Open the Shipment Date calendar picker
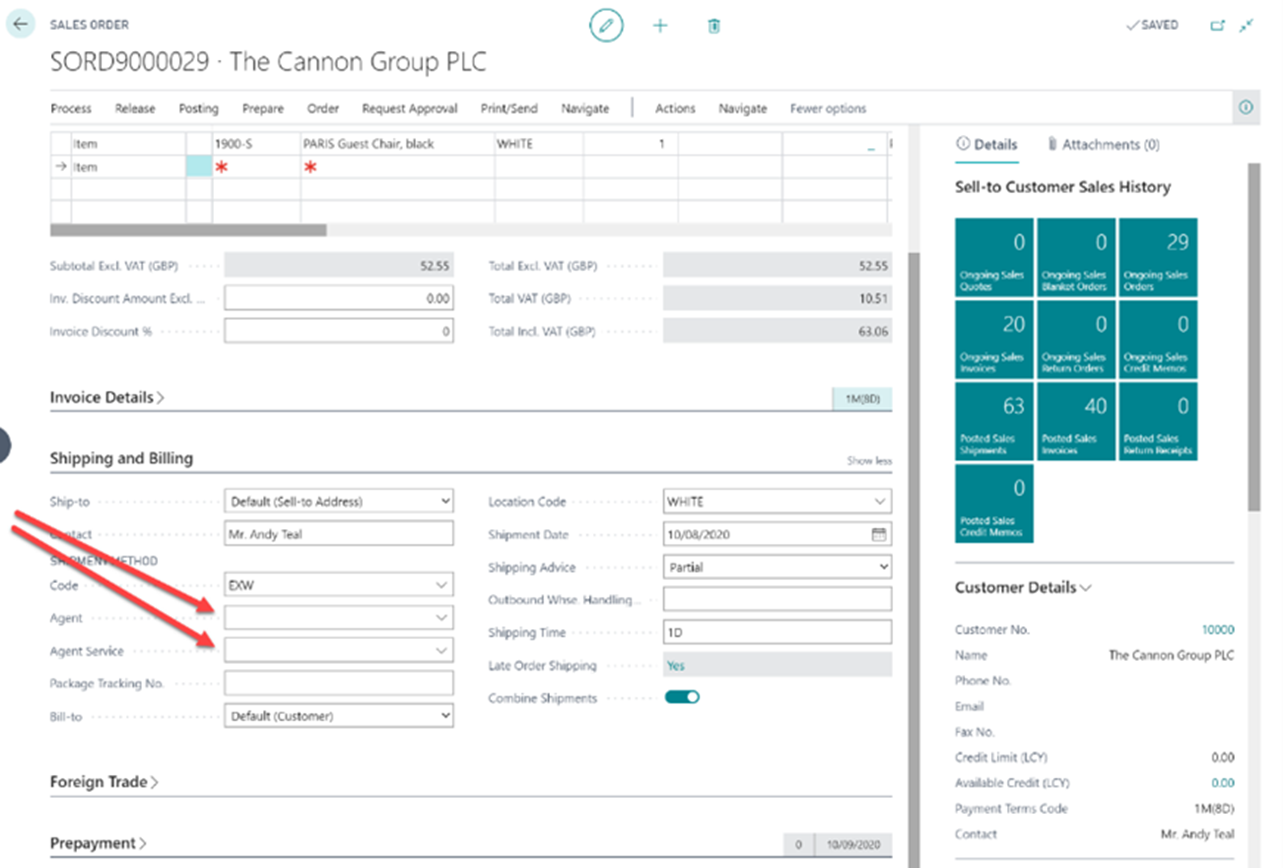 tap(879, 535)
